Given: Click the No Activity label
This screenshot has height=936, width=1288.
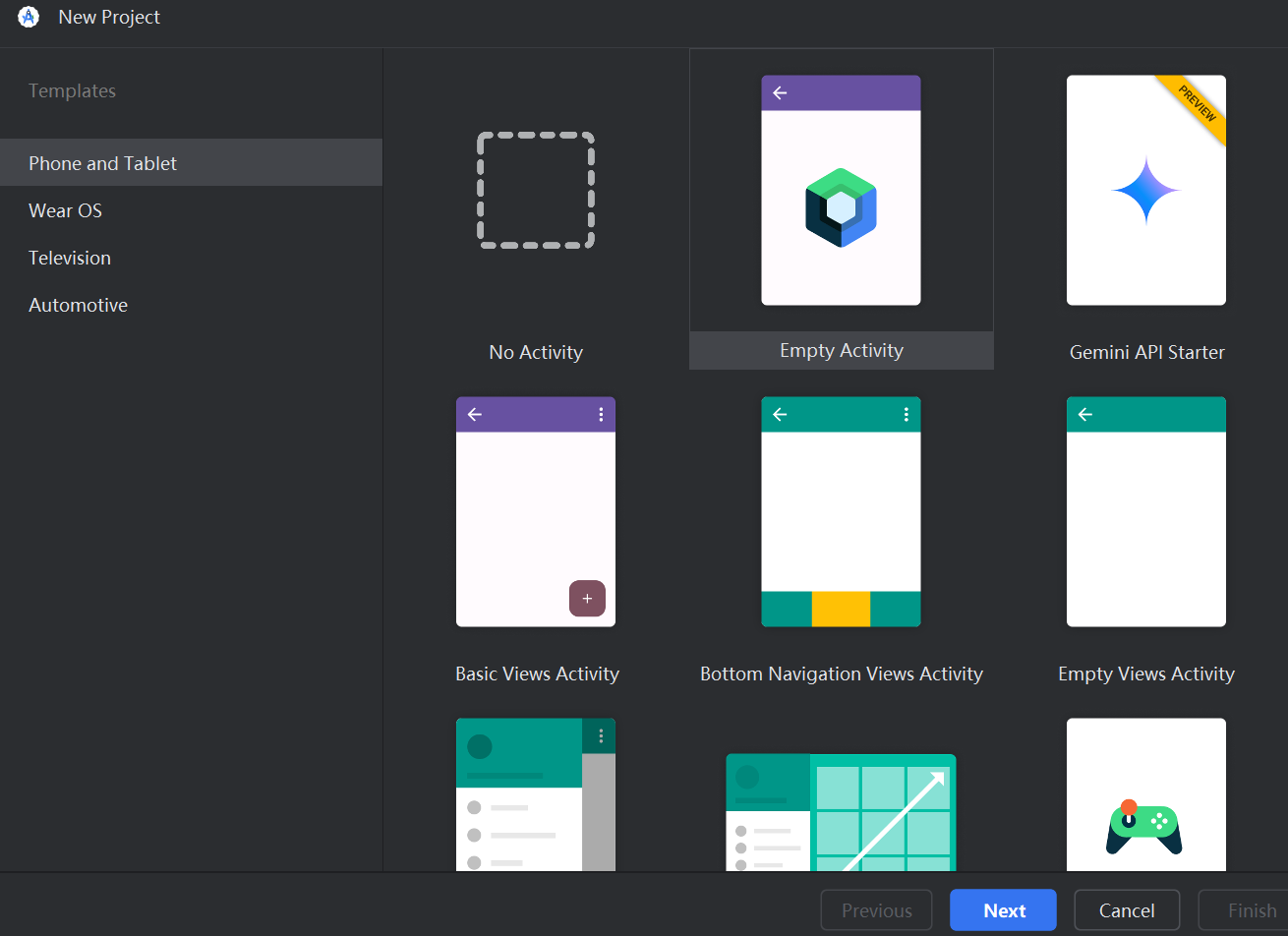Looking at the screenshot, I should 536,352.
